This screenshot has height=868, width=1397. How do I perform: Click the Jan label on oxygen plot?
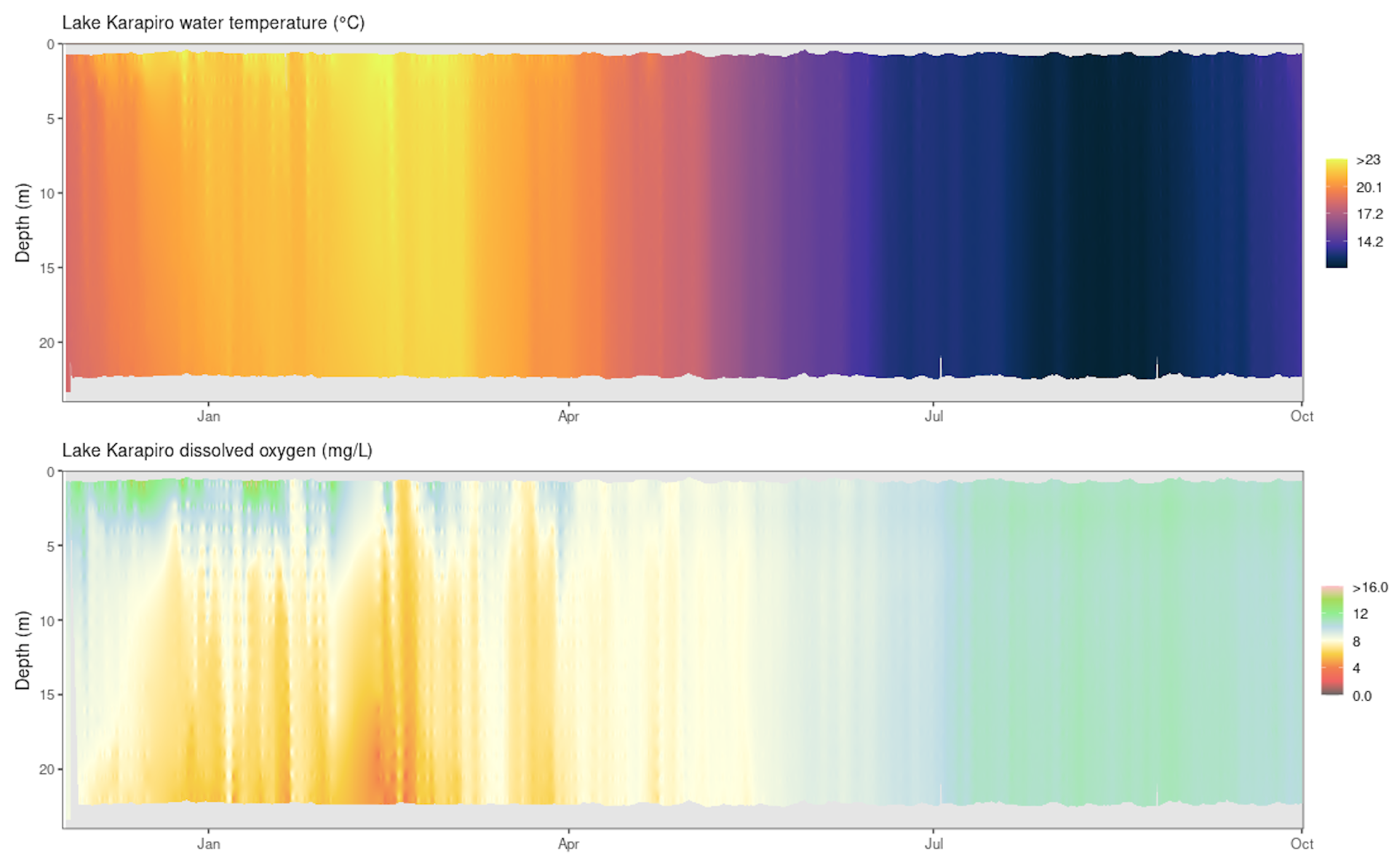pyautogui.click(x=208, y=844)
